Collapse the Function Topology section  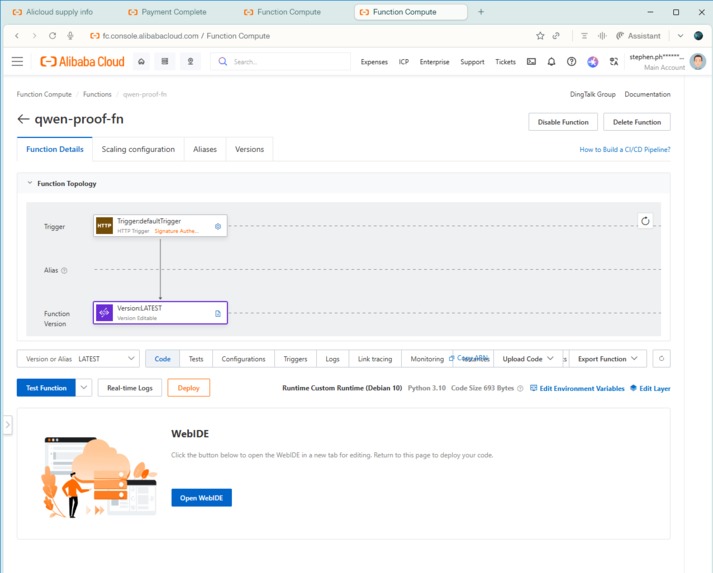30,183
